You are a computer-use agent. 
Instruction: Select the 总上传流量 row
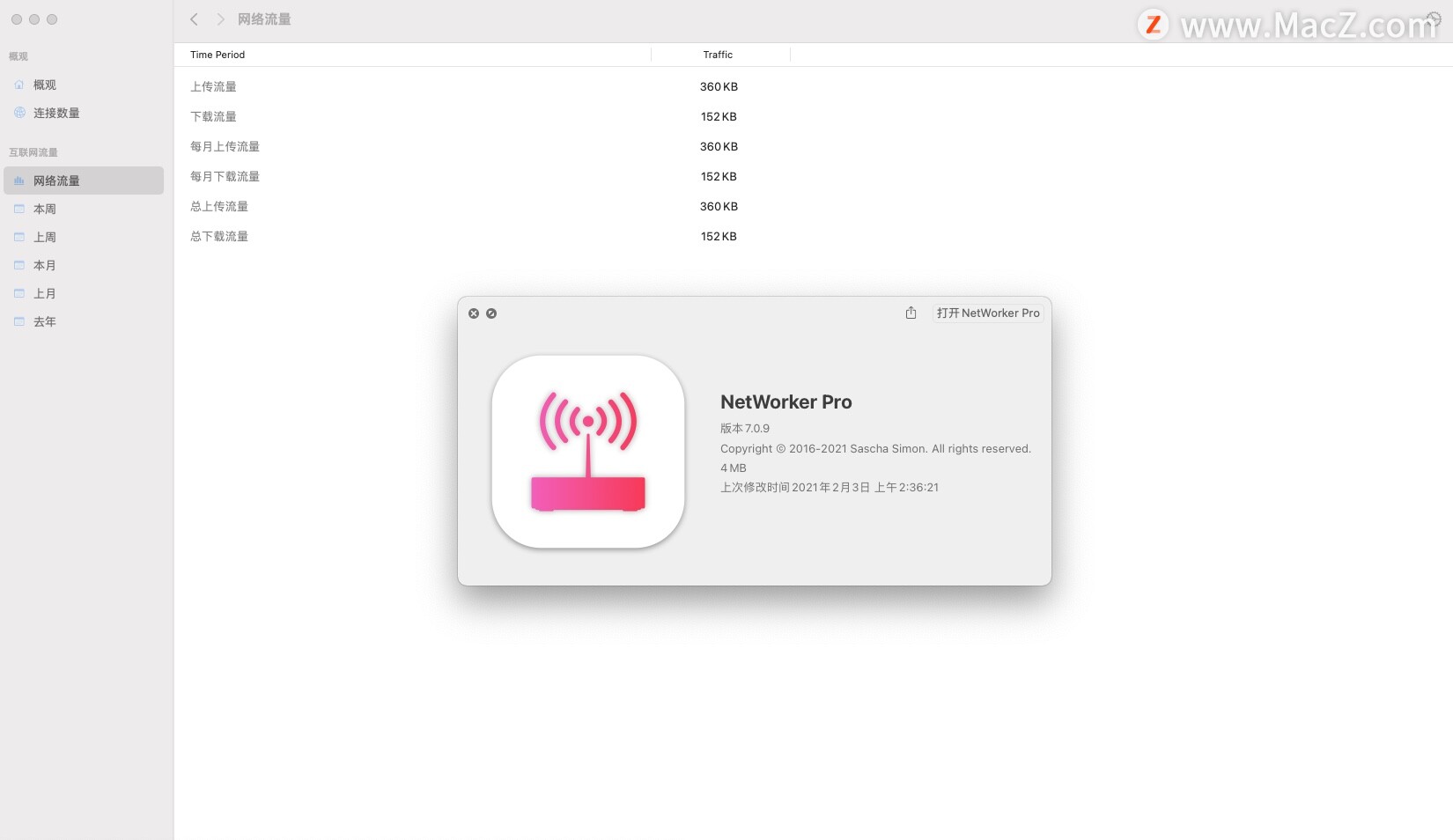813,206
